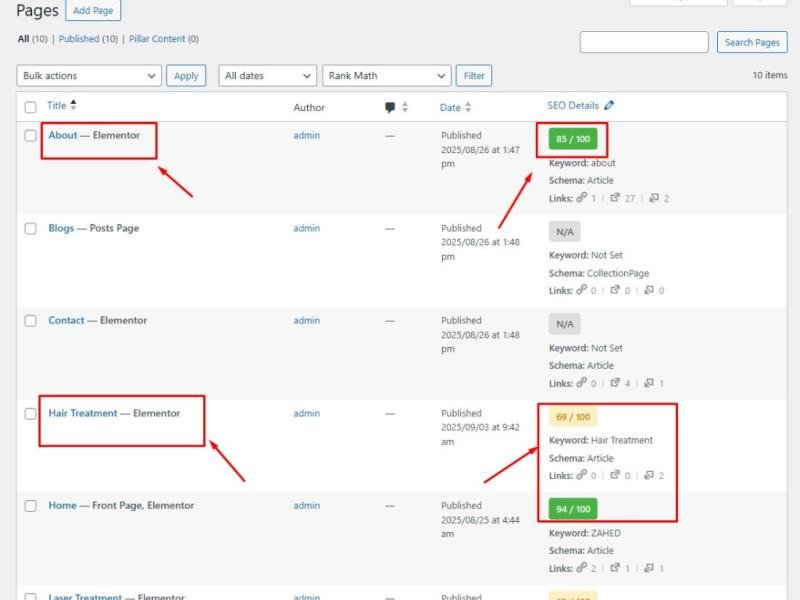Click external links icon in Hair Treatment row
This screenshot has width=800, height=600.
point(615,475)
